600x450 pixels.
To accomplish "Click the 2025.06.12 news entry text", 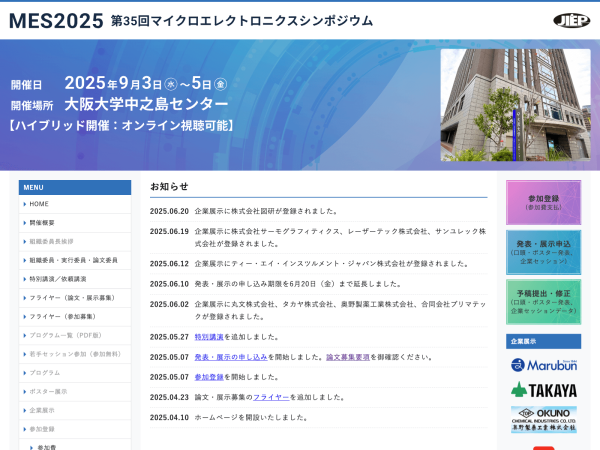I will tap(332, 264).
